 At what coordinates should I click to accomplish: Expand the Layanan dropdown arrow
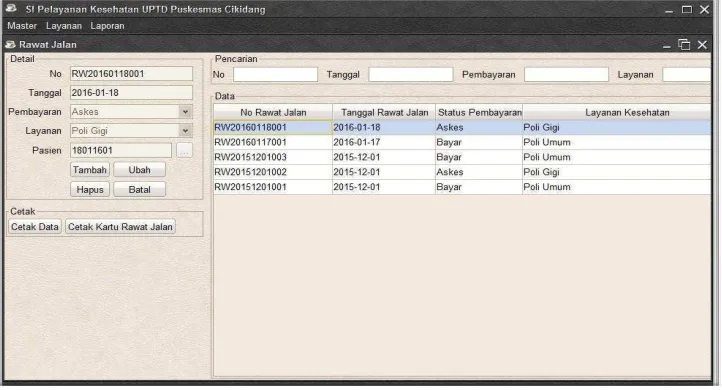tap(185, 131)
